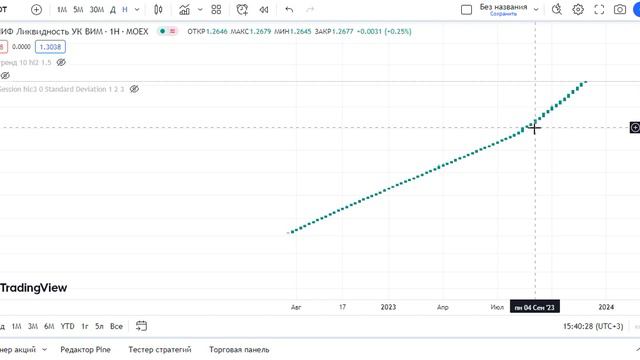Select the 6М date range
Image resolution: width=640 pixels, height=360 pixels.
[49, 326]
